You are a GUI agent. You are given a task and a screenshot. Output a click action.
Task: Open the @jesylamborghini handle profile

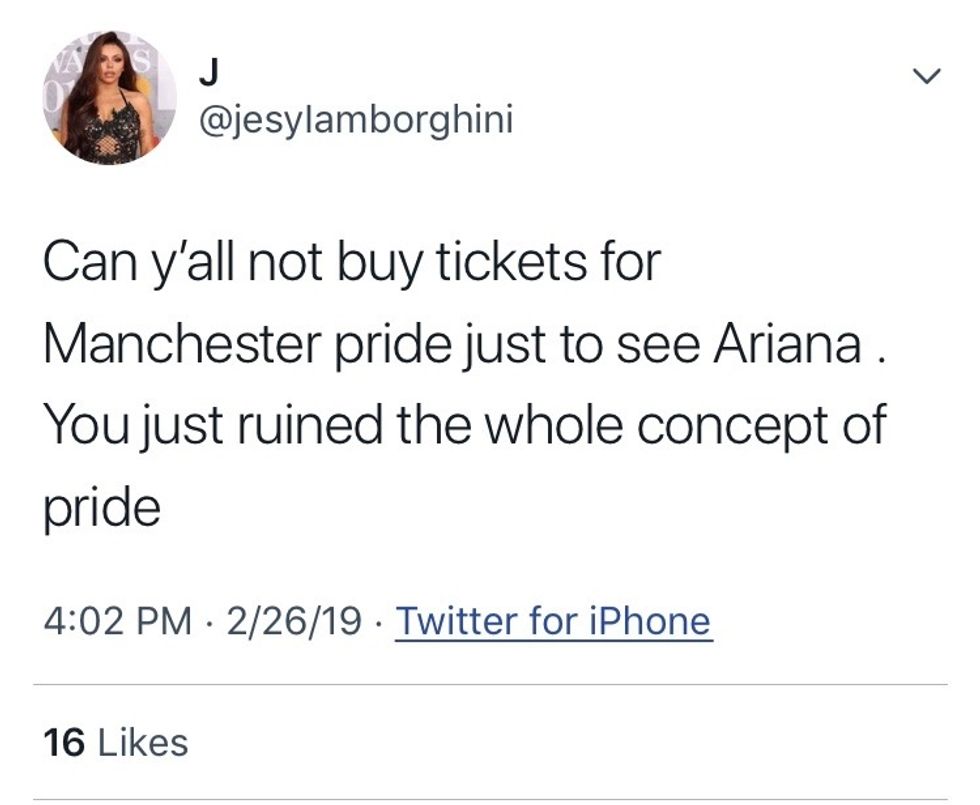pos(356,122)
